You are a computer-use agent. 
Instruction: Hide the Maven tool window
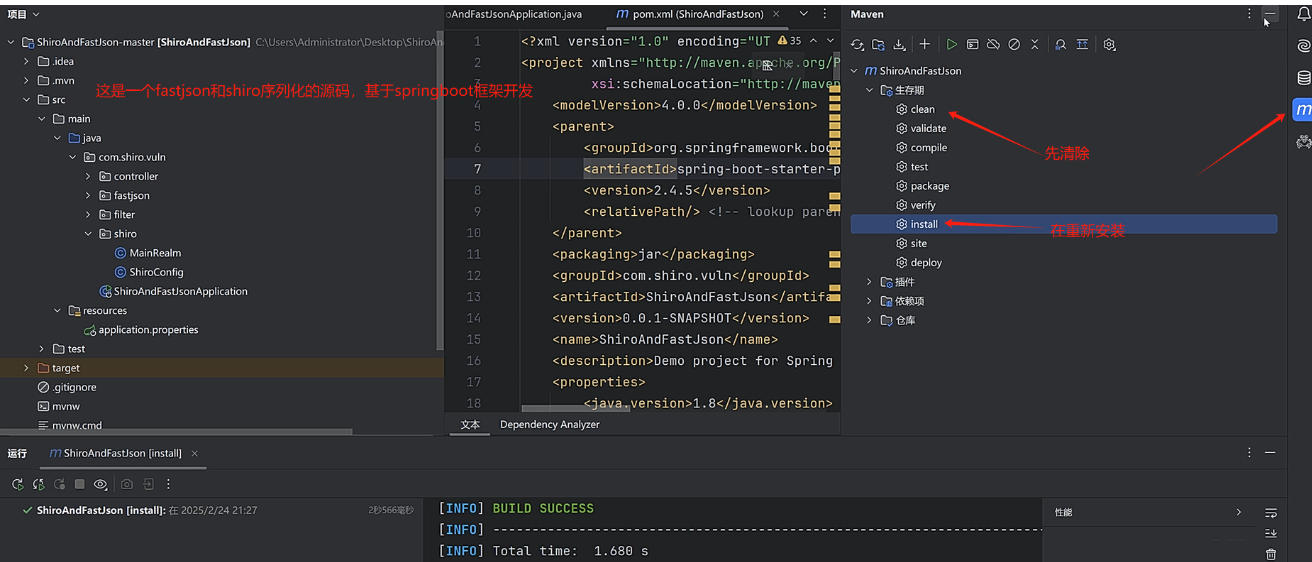point(1270,15)
